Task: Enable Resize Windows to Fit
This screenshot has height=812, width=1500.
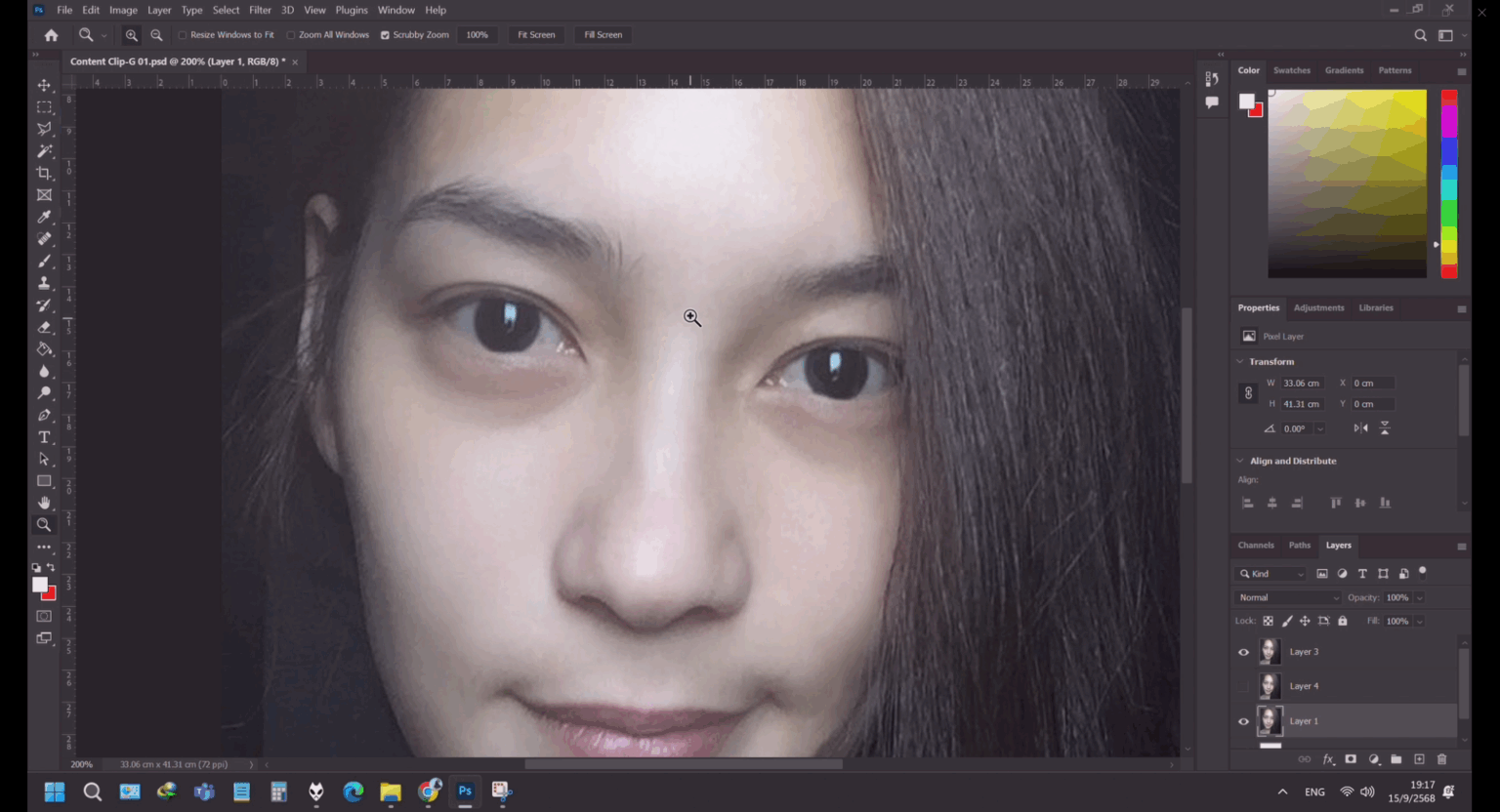Action: [x=183, y=34]
